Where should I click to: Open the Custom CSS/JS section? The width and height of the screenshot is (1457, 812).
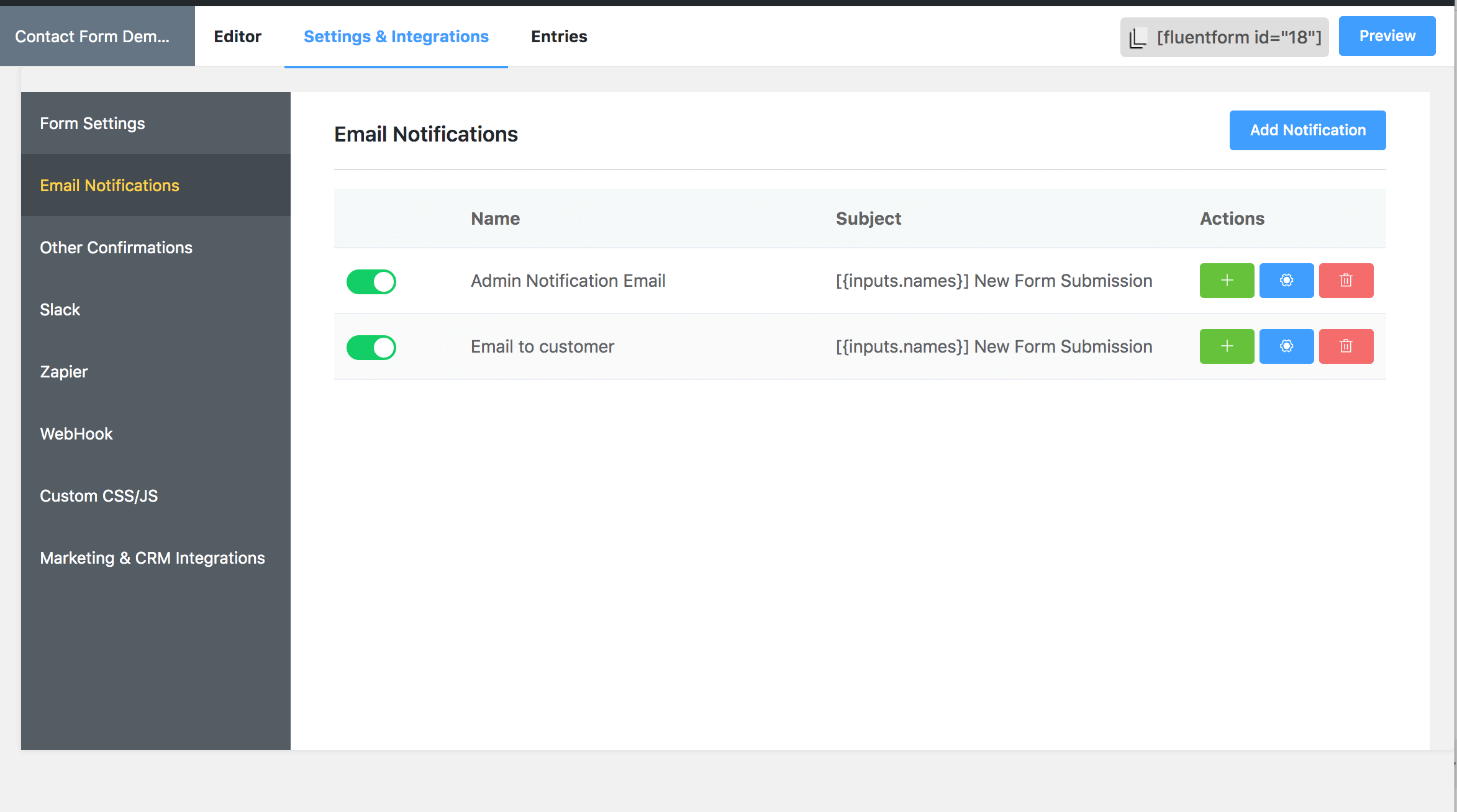coord(99,496)
